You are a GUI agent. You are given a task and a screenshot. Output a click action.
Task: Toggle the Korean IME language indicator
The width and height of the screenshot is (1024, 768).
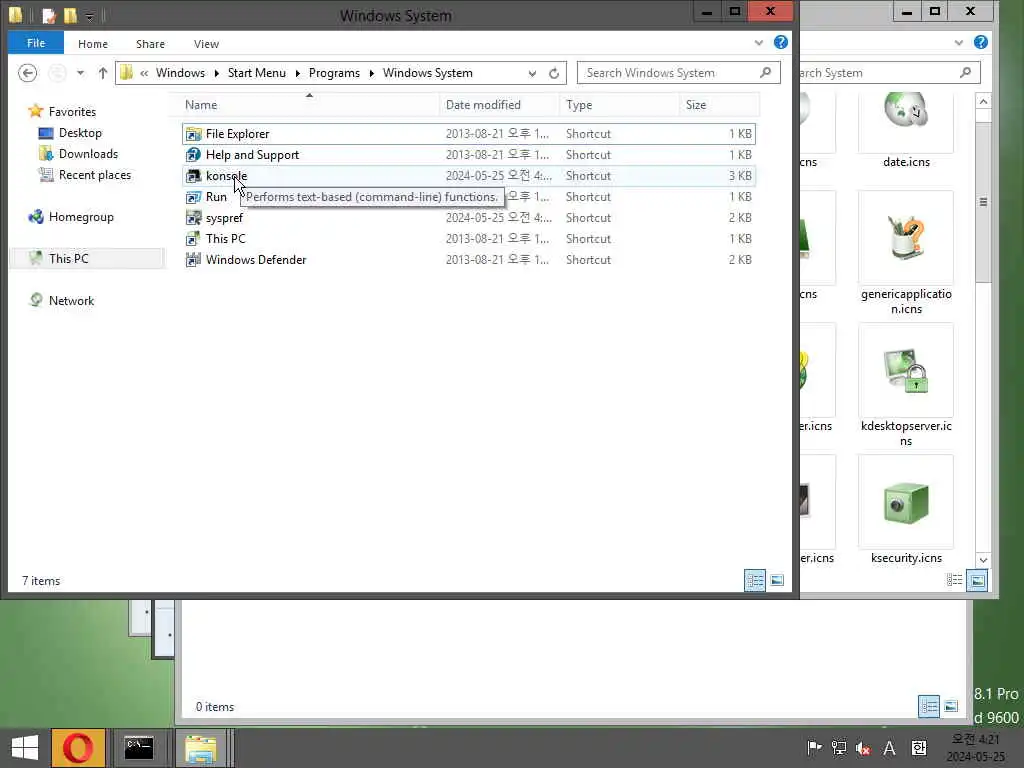pos(919,748)
